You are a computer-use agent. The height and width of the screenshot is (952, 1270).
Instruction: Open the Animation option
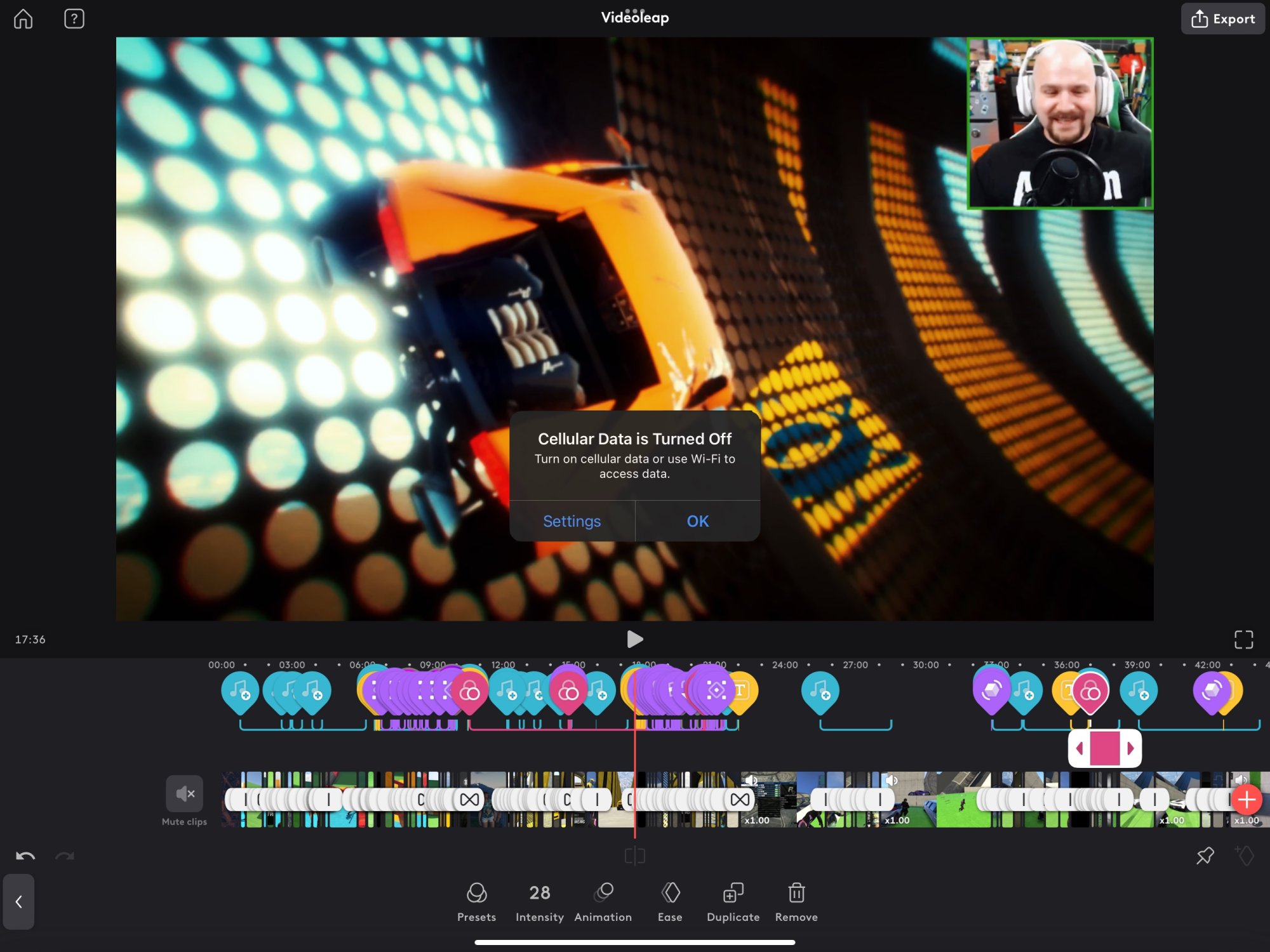pyautogui.click(x=603, y=902)
